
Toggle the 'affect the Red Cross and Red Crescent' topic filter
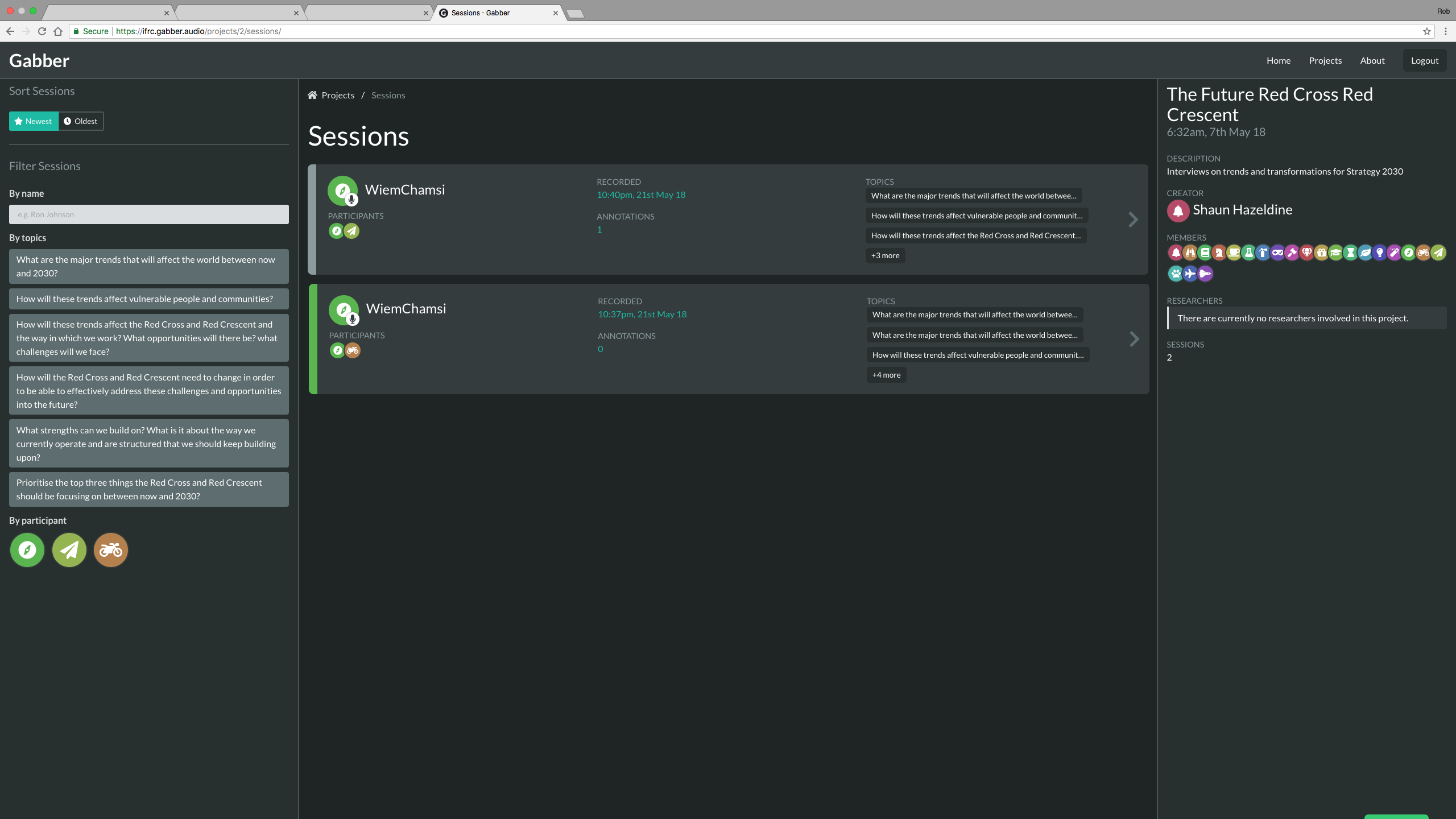(149, 338)
